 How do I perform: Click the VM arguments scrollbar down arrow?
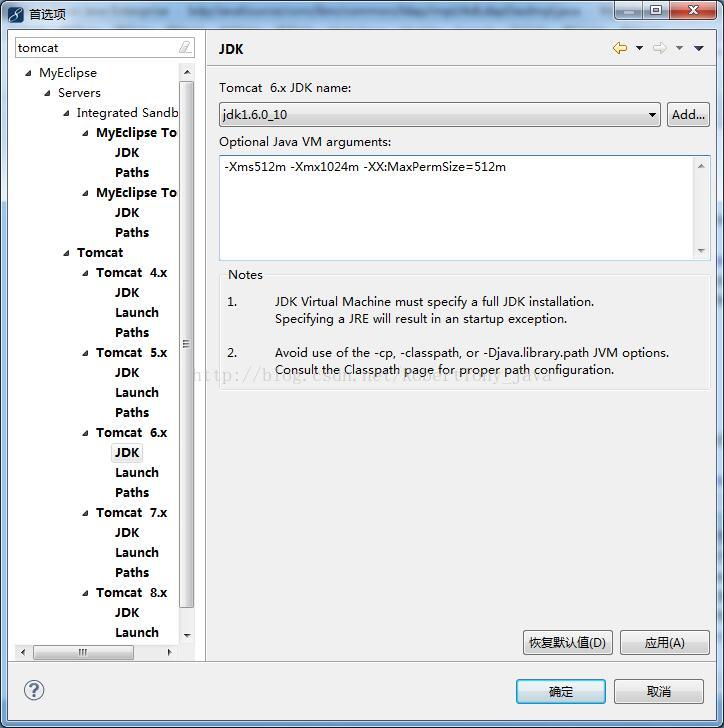(701, 251)
